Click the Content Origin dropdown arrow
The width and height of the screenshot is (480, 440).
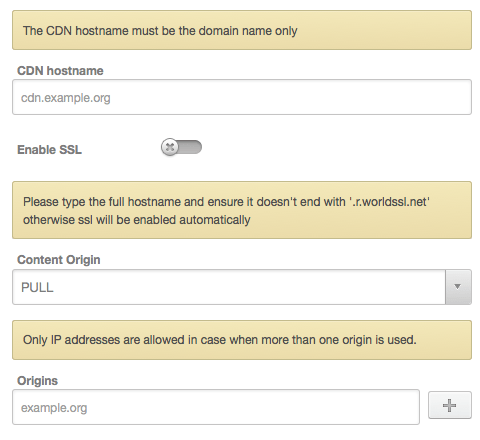458,287
